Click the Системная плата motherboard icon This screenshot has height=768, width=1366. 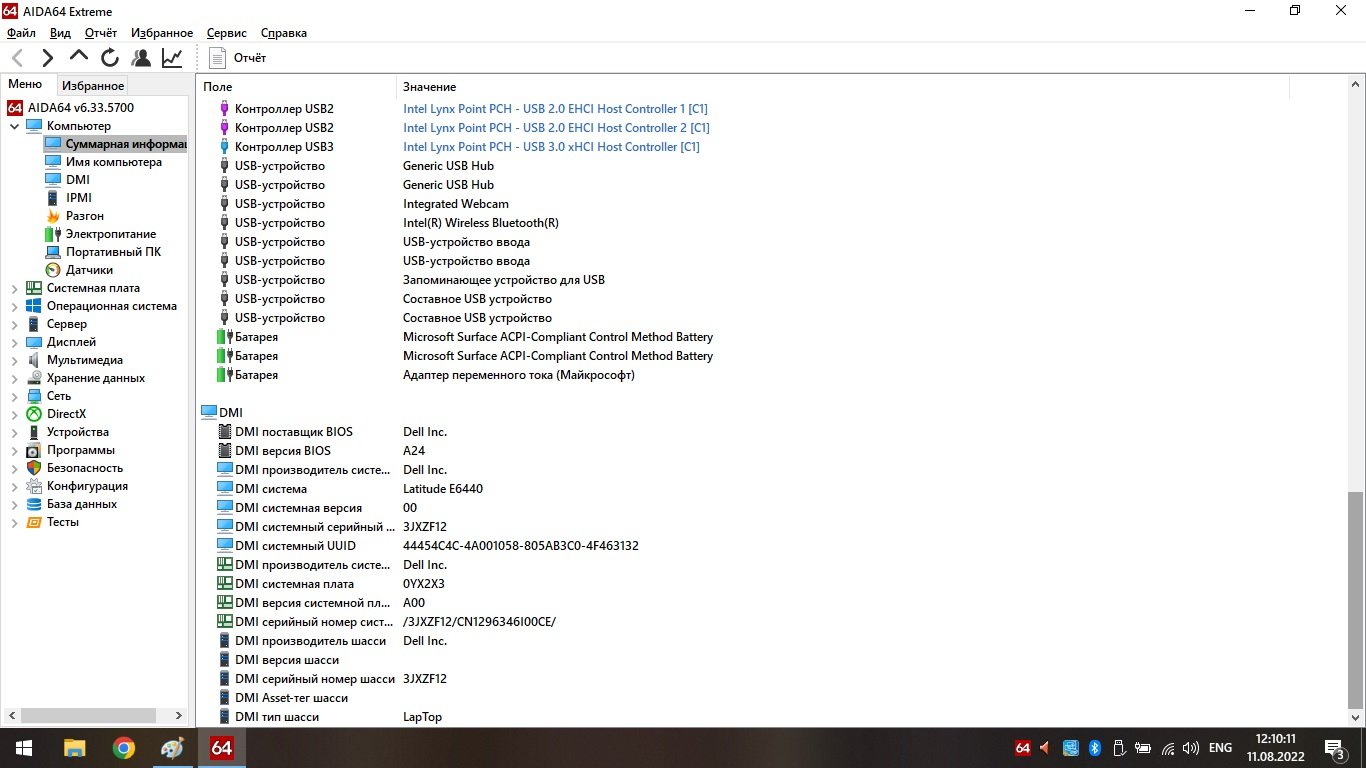pyautogui.click(x=34, y=288)
